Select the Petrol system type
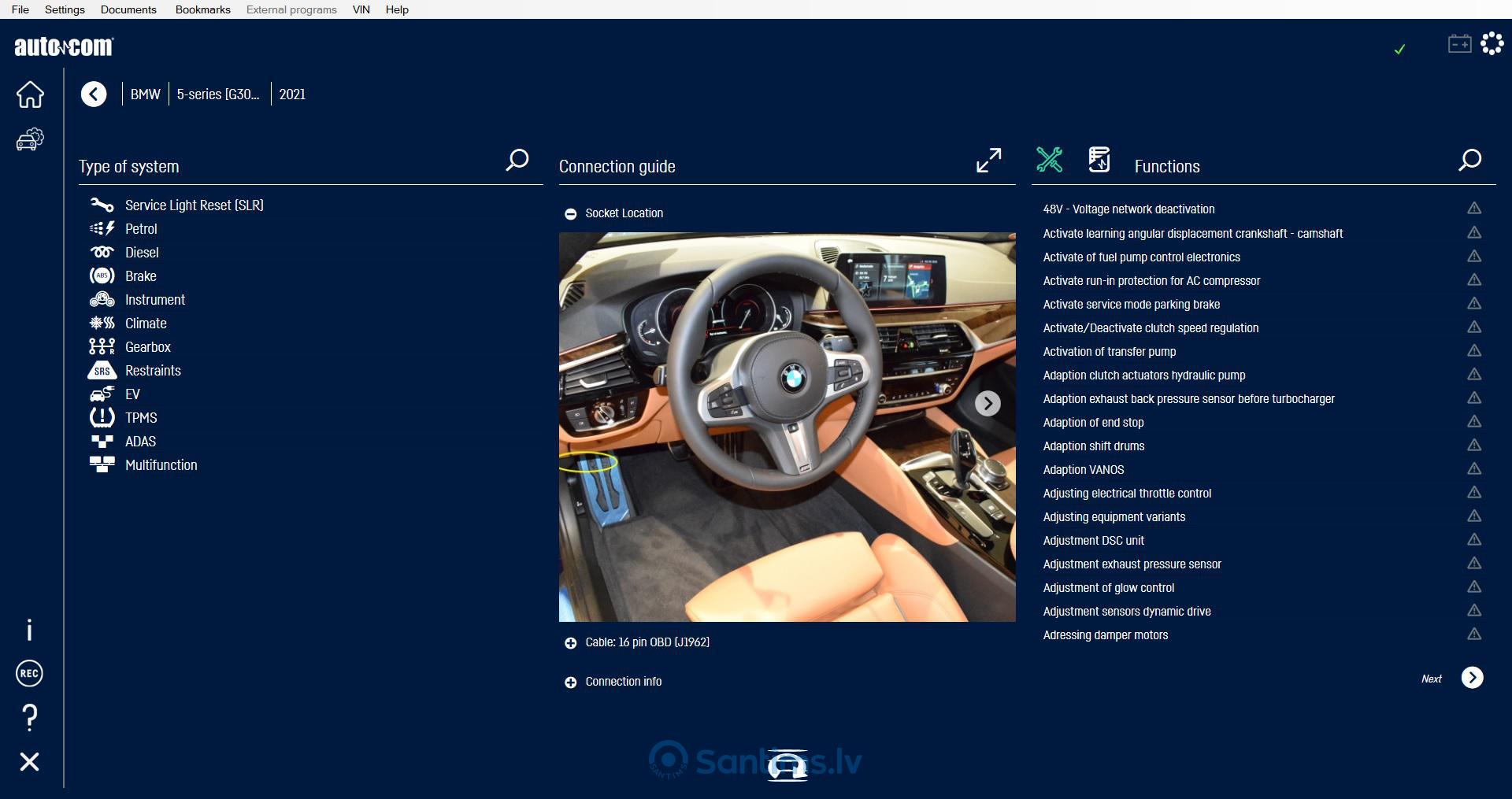Viewport: 1512px width, 799px height. pos(141,229)
